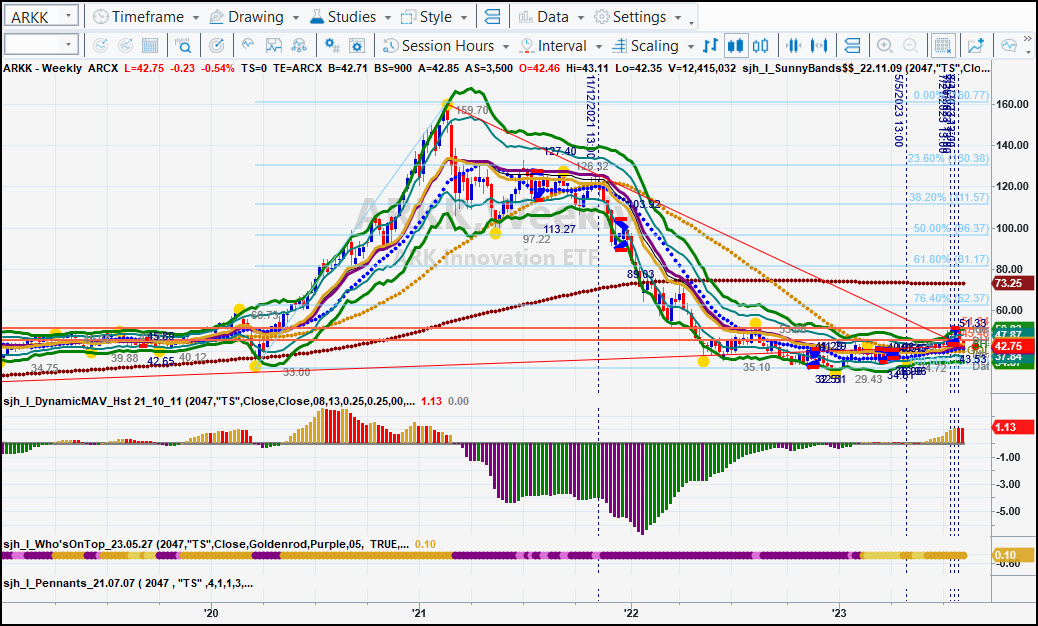Open the ARKK symbol combo box
The width and height of the screenshot is (1038, 626).
pyautogui.click(x=41, y=17)
